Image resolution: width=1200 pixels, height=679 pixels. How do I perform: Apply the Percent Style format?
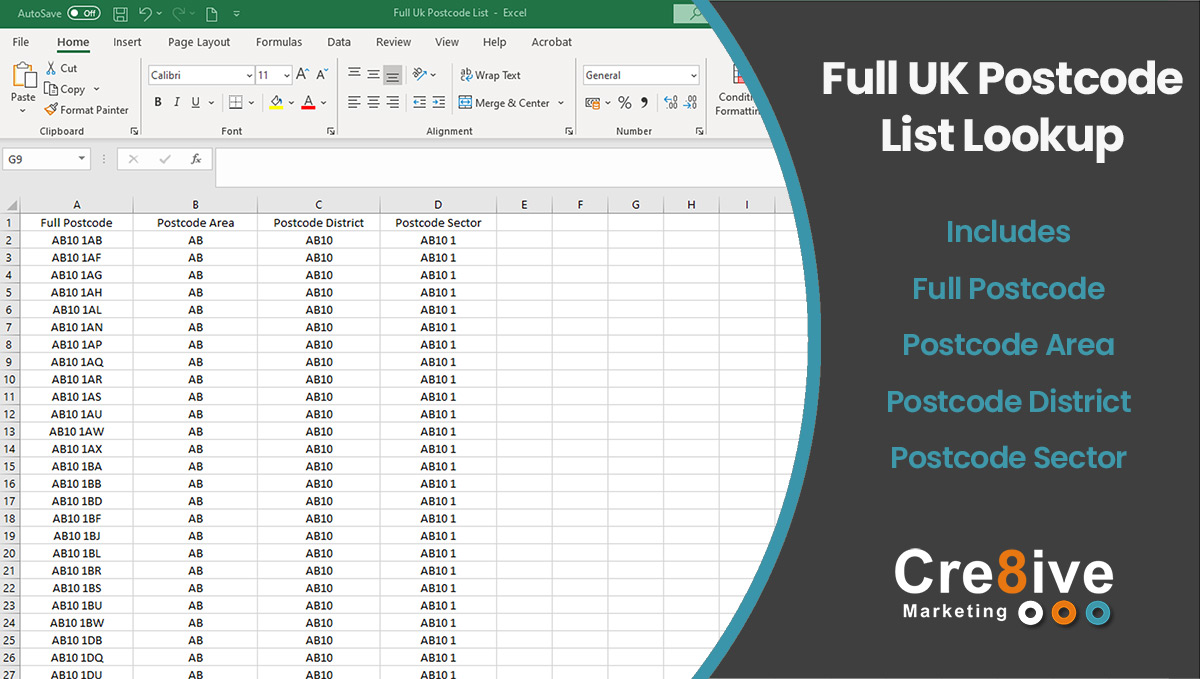[x=625, y=102]
